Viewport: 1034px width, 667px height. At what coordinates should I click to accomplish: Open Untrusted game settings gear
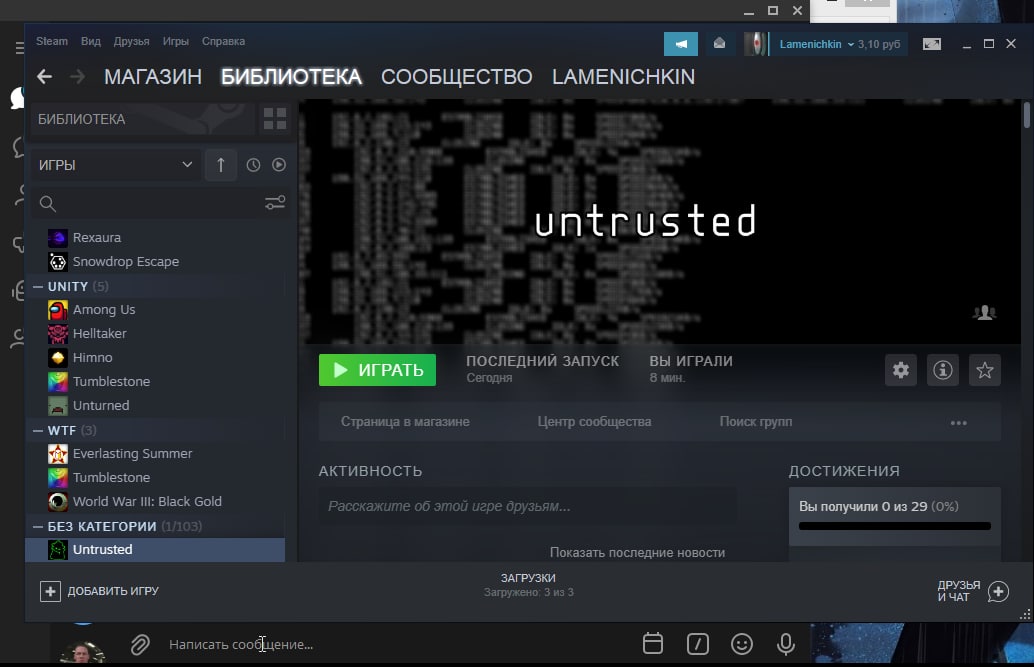[901, 370]
